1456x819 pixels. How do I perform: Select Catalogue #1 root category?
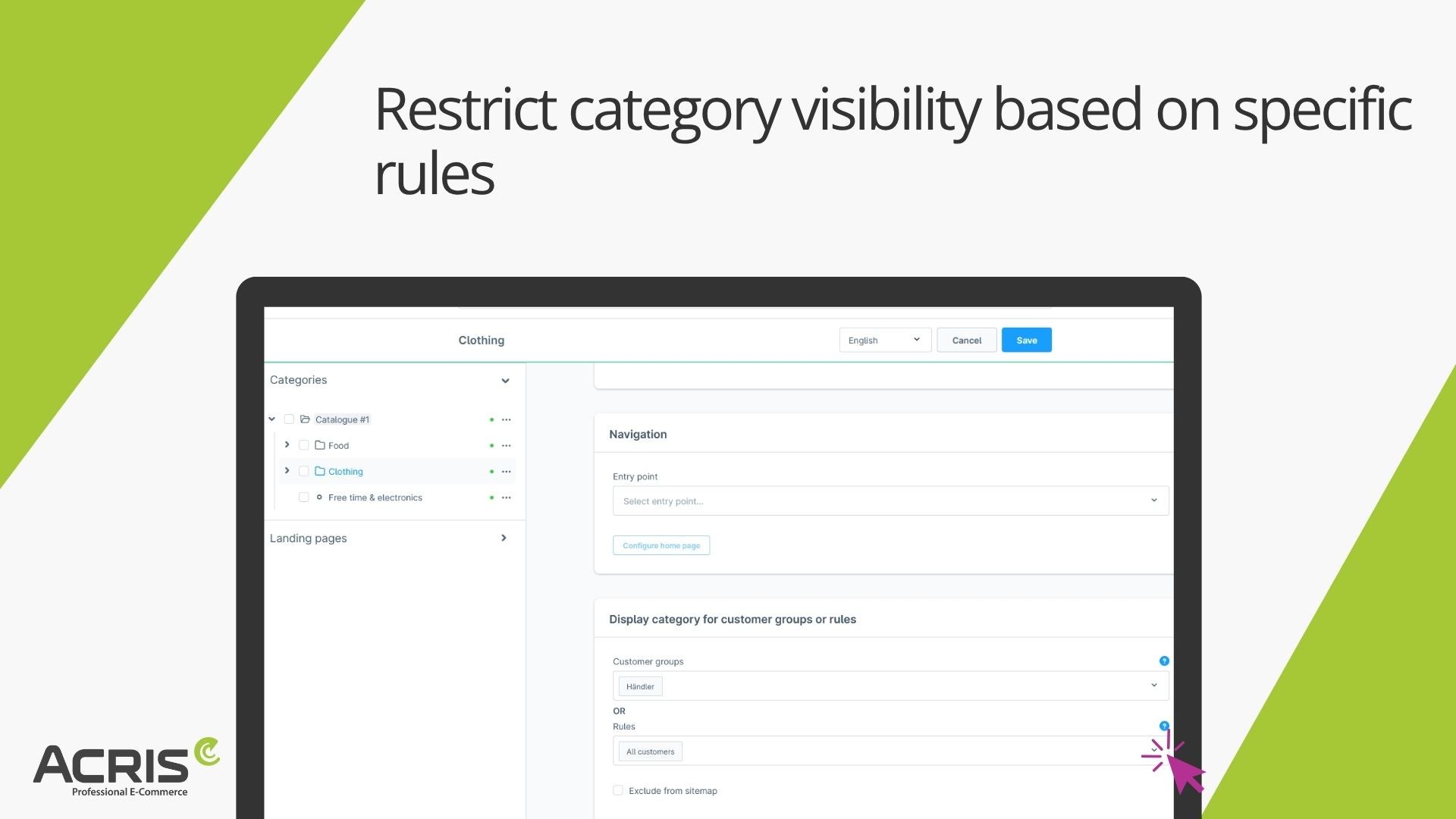342,419
